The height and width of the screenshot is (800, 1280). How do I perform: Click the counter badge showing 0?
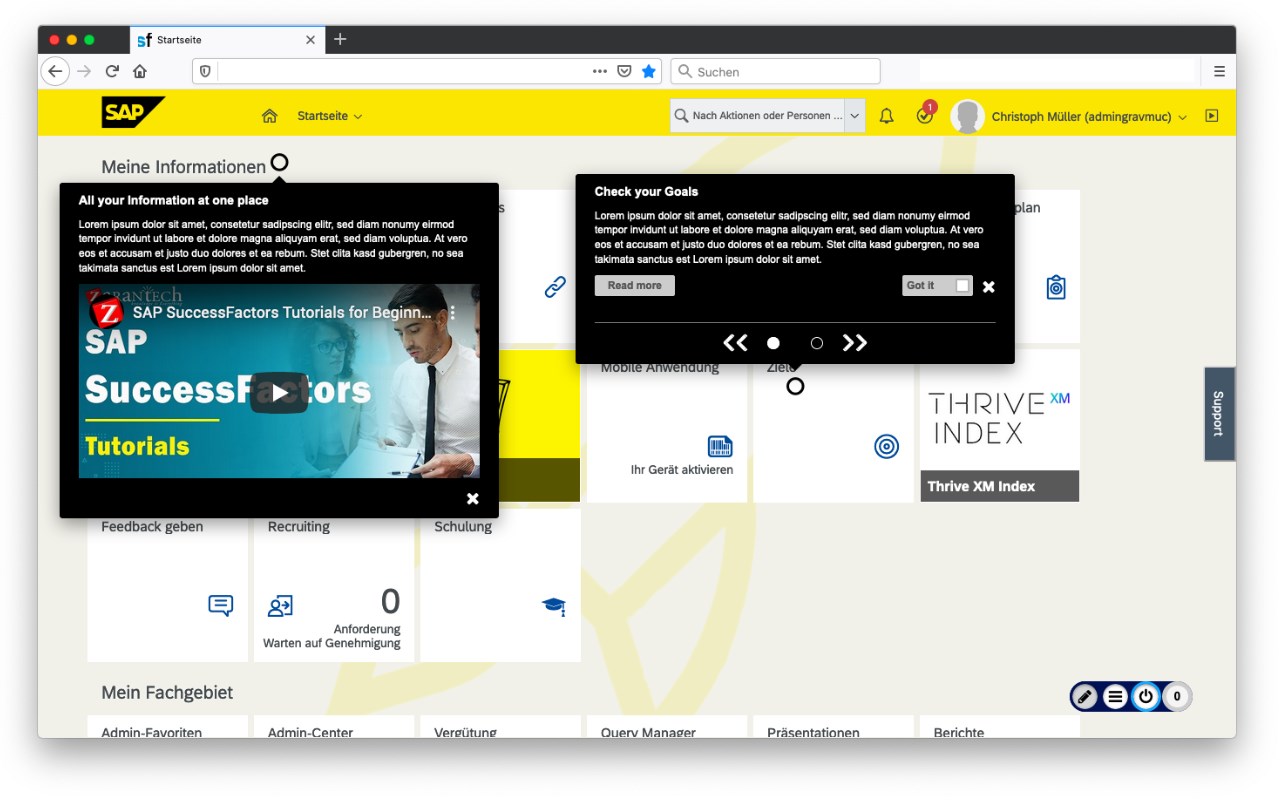coord(1177,696)
